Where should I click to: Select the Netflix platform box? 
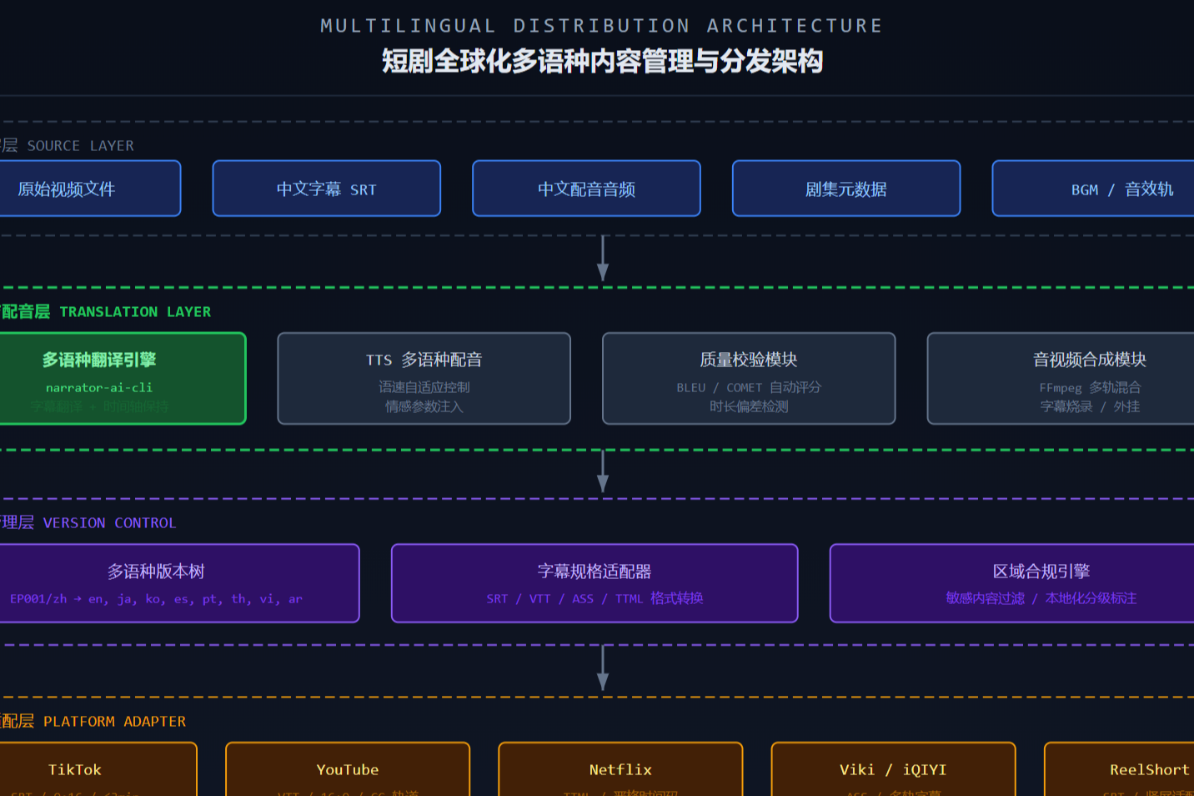pyautogui.click(x=621, y=769)
